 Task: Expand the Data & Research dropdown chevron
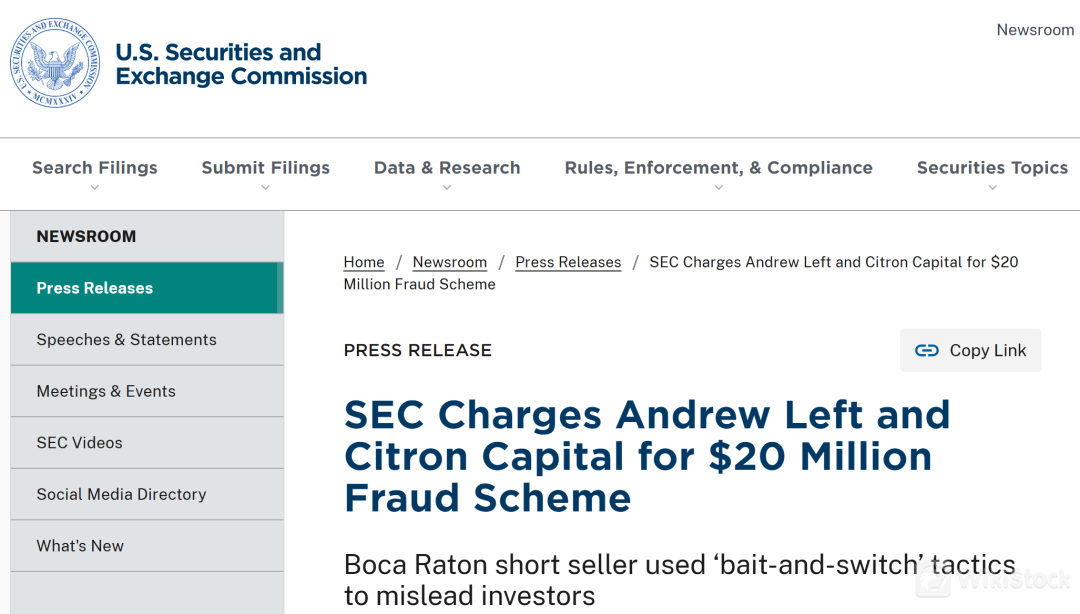click(x=447, y=187)
